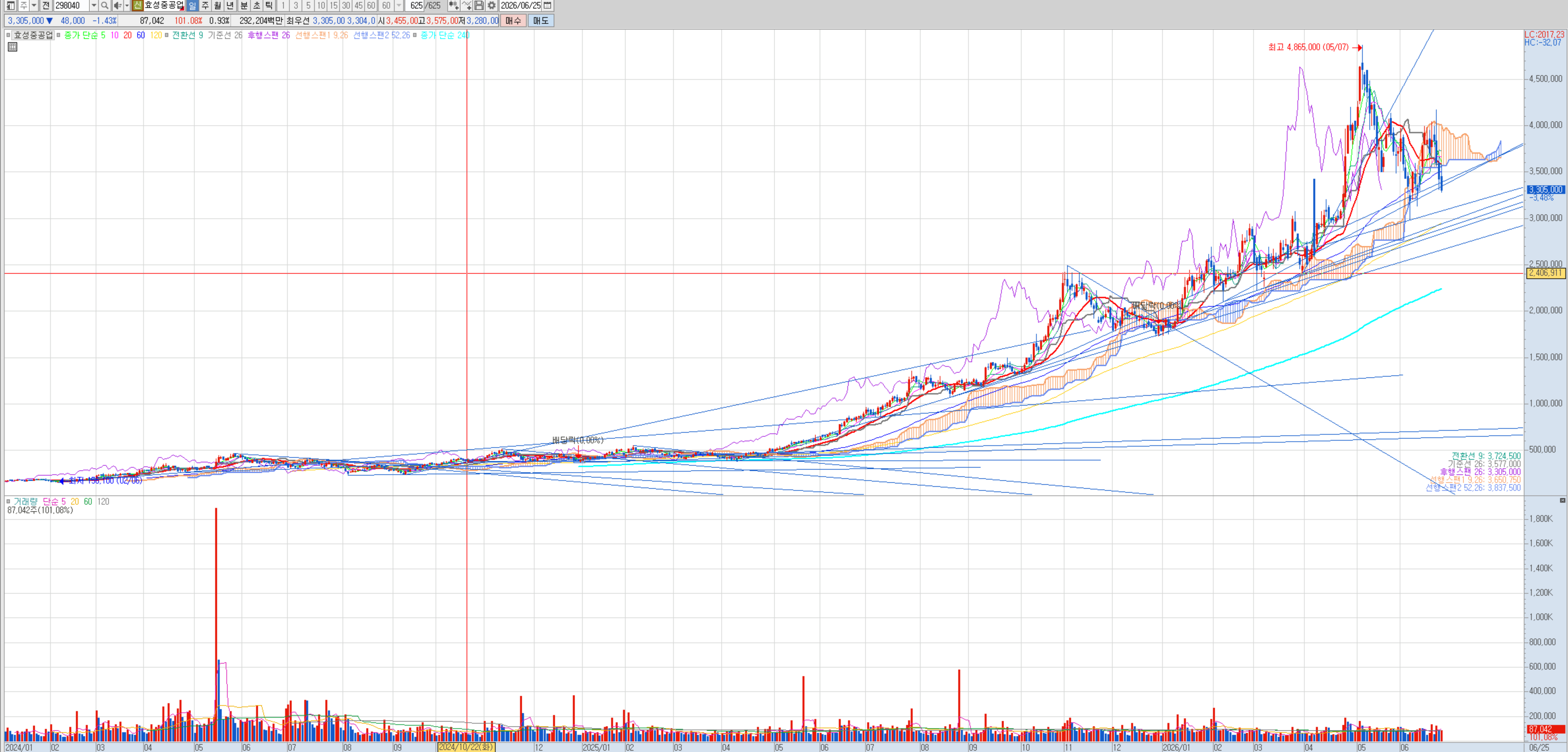Click the 효성중공업 chart legend label
1568x752 pixels.
point(33,35)
